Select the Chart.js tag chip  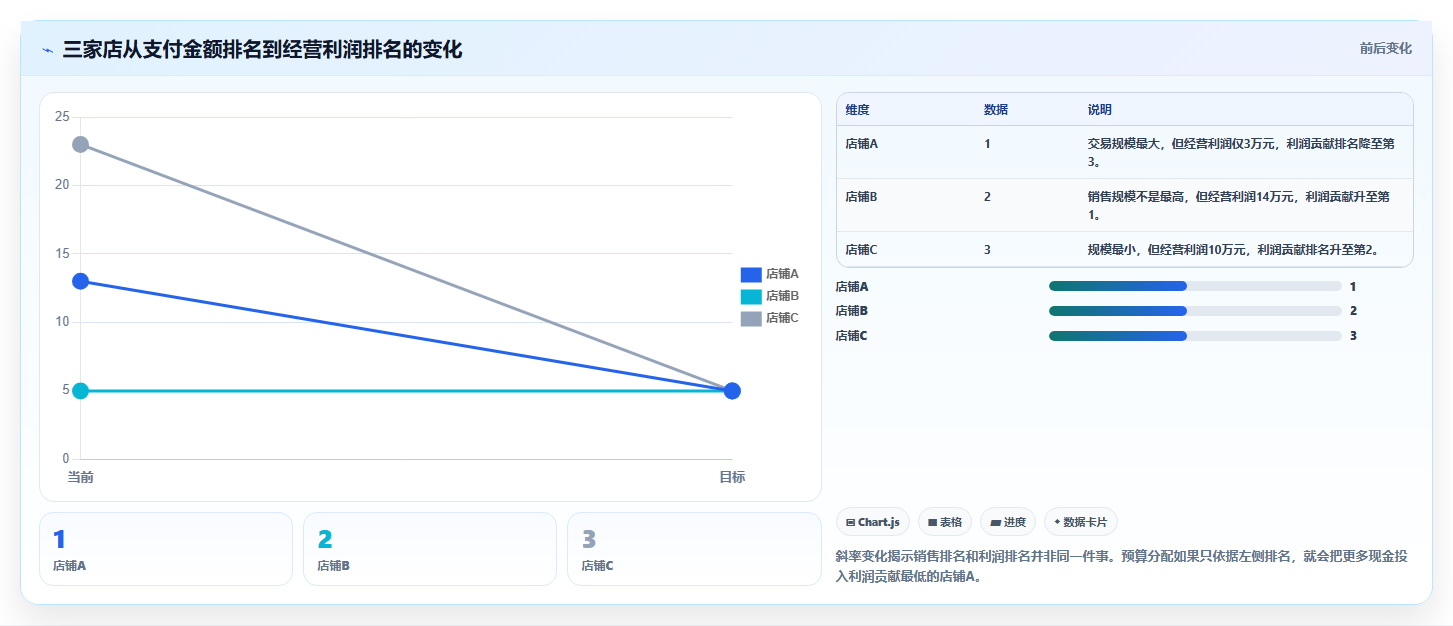tap(872, 522)
